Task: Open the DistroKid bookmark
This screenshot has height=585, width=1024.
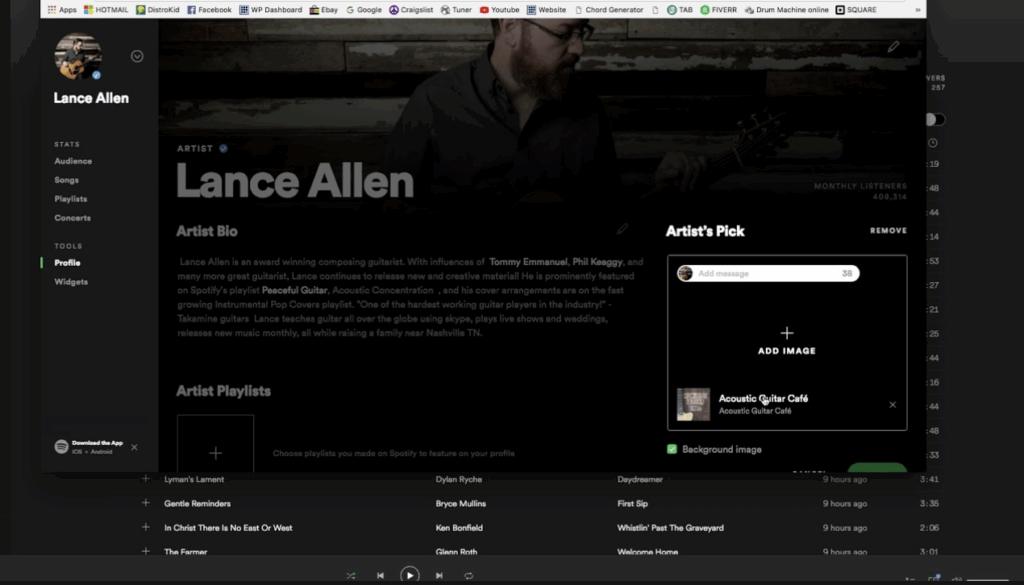Action: pos(157,10)
